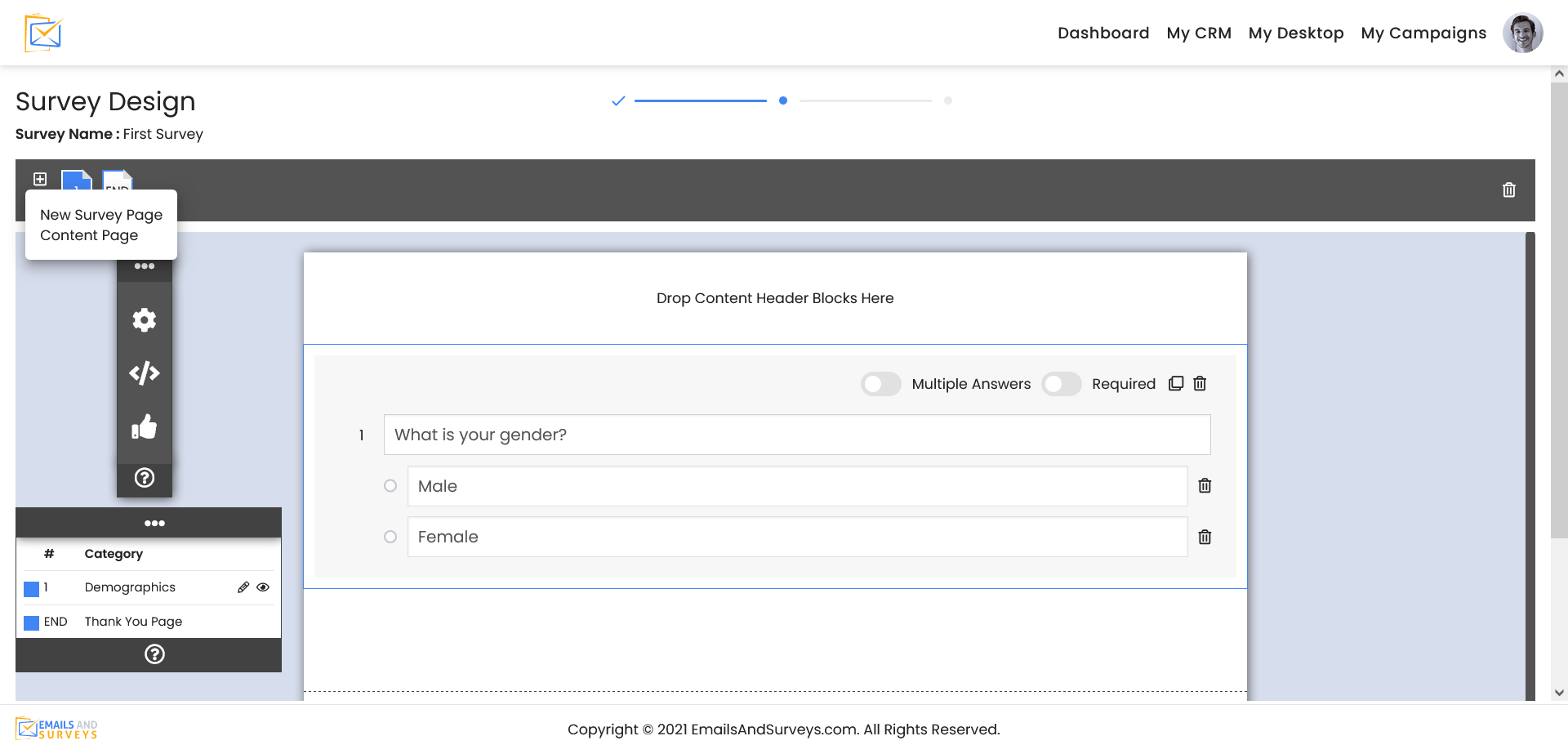The width and height of the screenshot is (1568, 754).
Task: Open help in the side toolbar
Action: [x=145, y=478]
